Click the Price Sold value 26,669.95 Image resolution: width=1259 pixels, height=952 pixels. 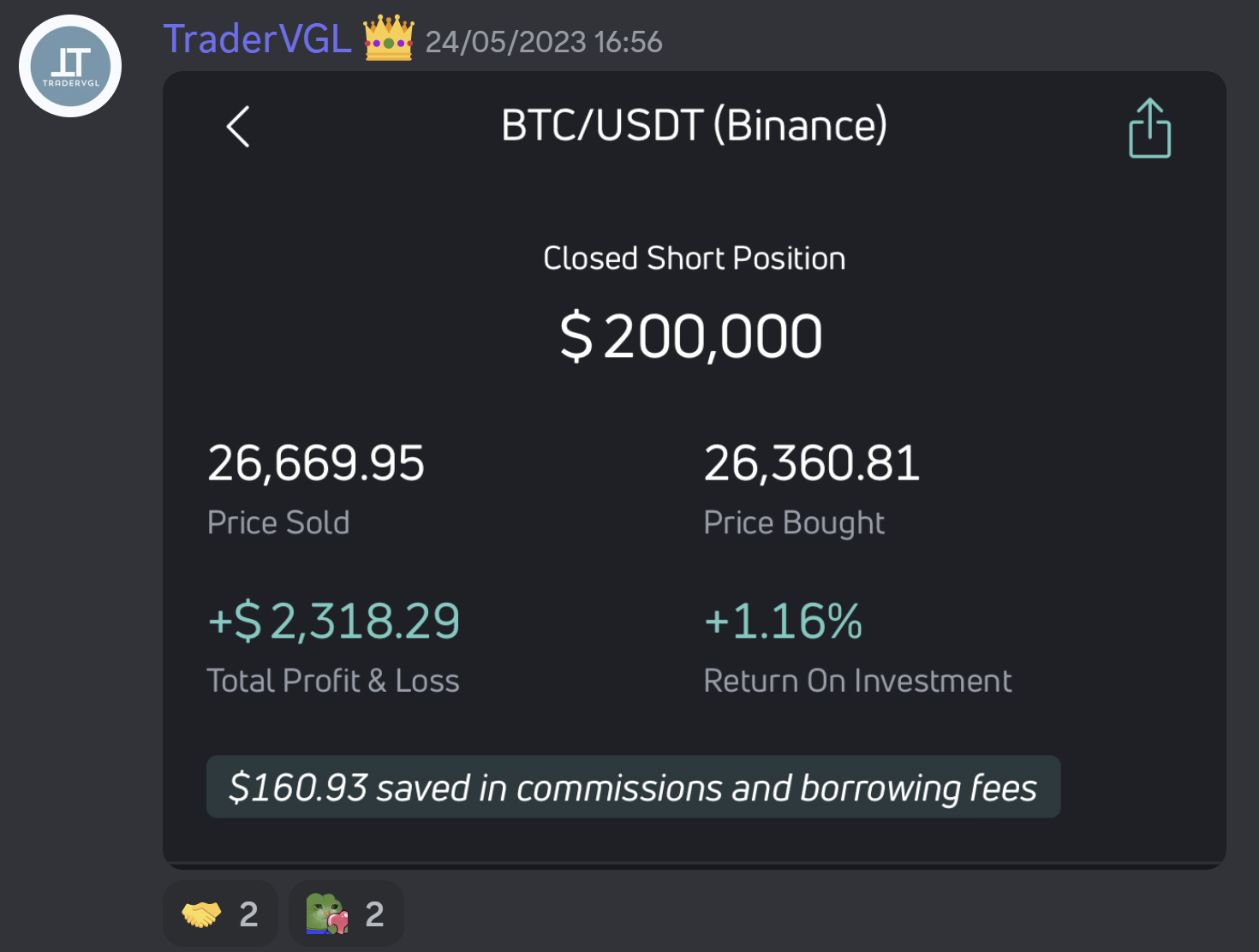pyautogui.click(x=316, y=463)
